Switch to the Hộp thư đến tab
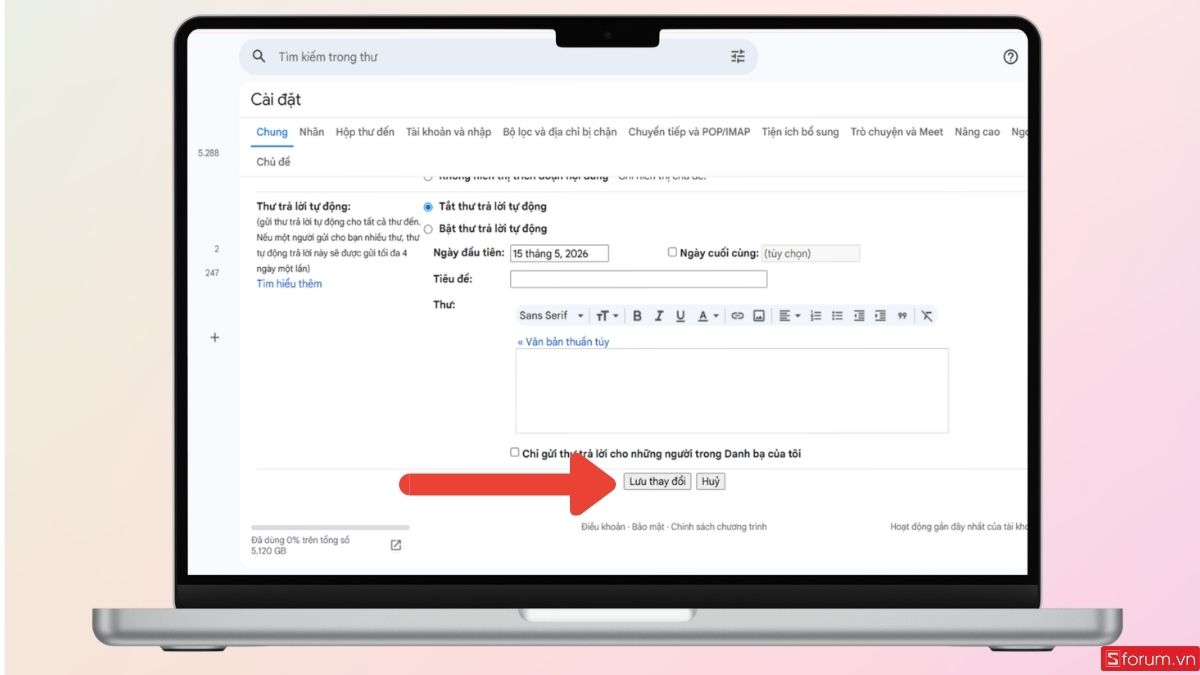1200x675 pixels. [365, 132]
